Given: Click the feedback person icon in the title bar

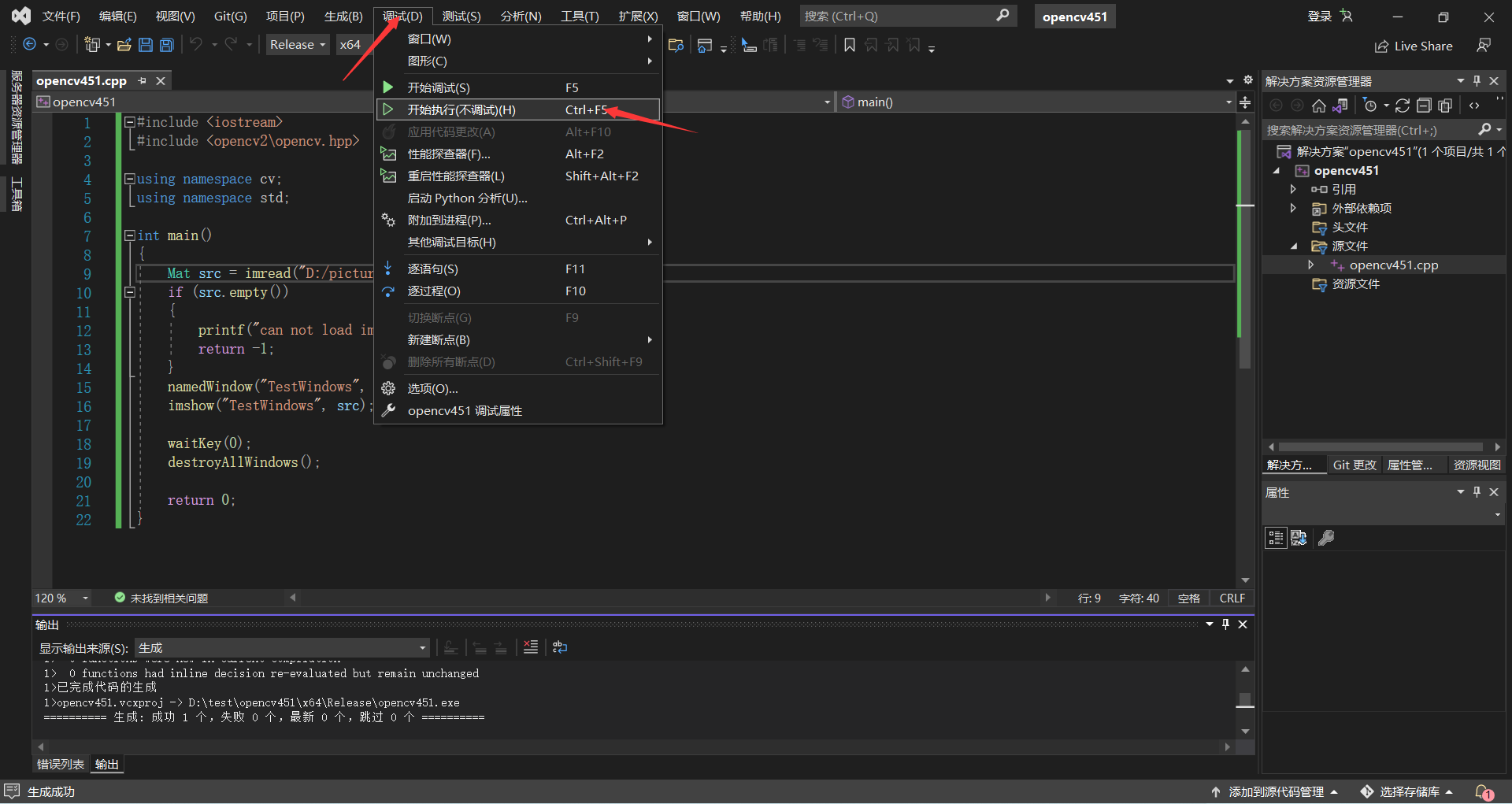Looking at the screenshot, I should point(1484,46).
